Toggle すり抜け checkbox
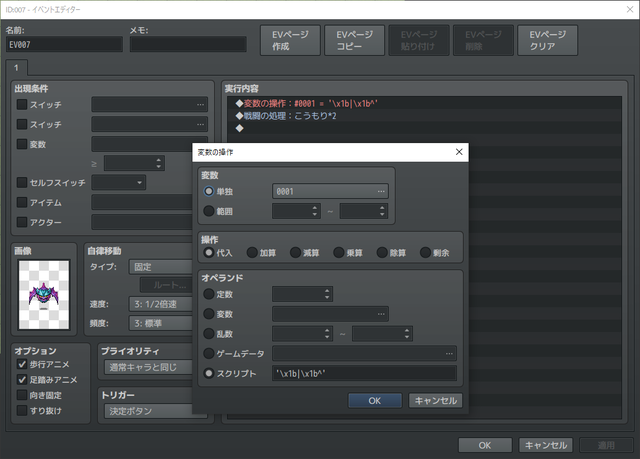 tap(22, 410)
